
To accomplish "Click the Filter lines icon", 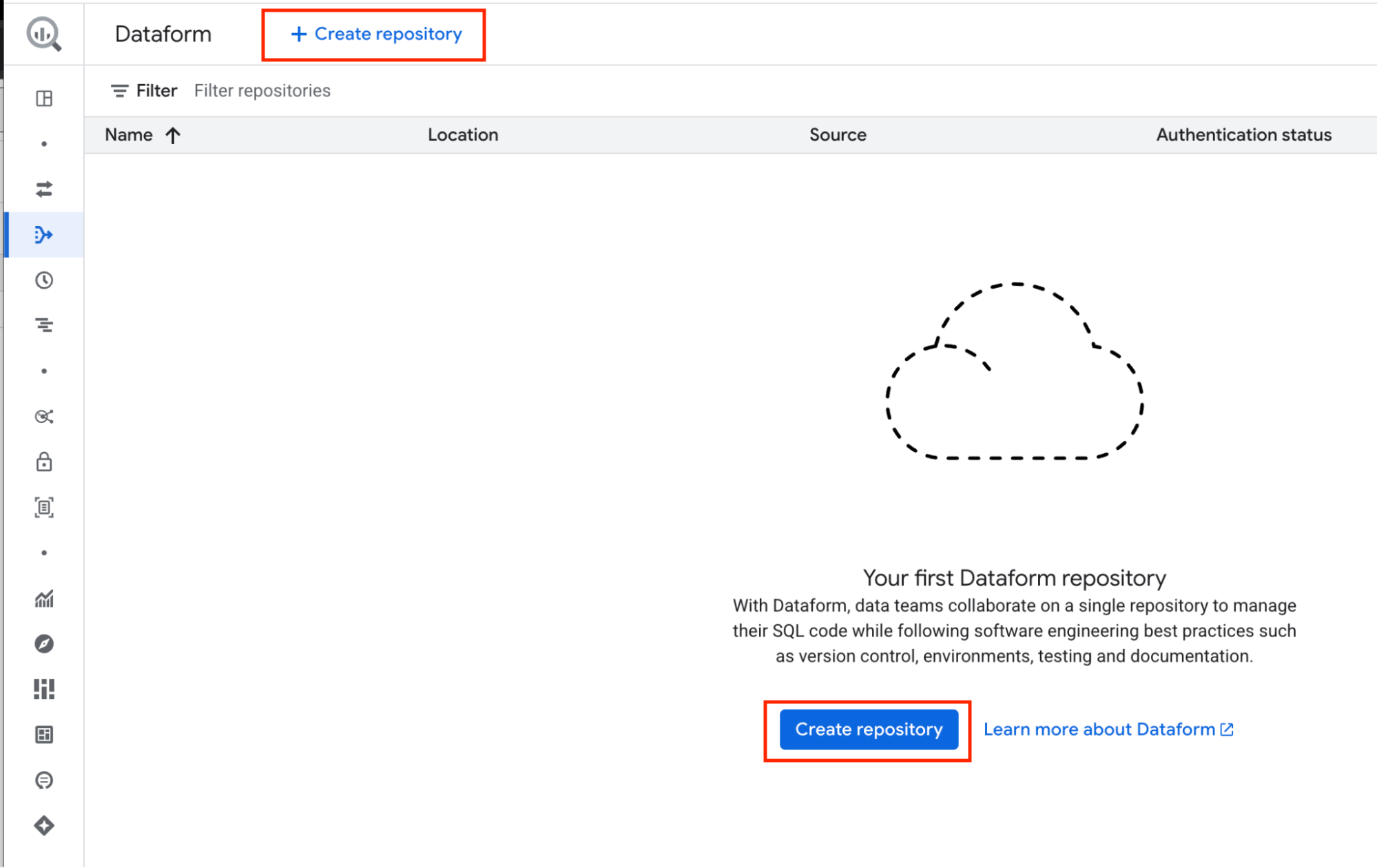I will coord(119,91).
